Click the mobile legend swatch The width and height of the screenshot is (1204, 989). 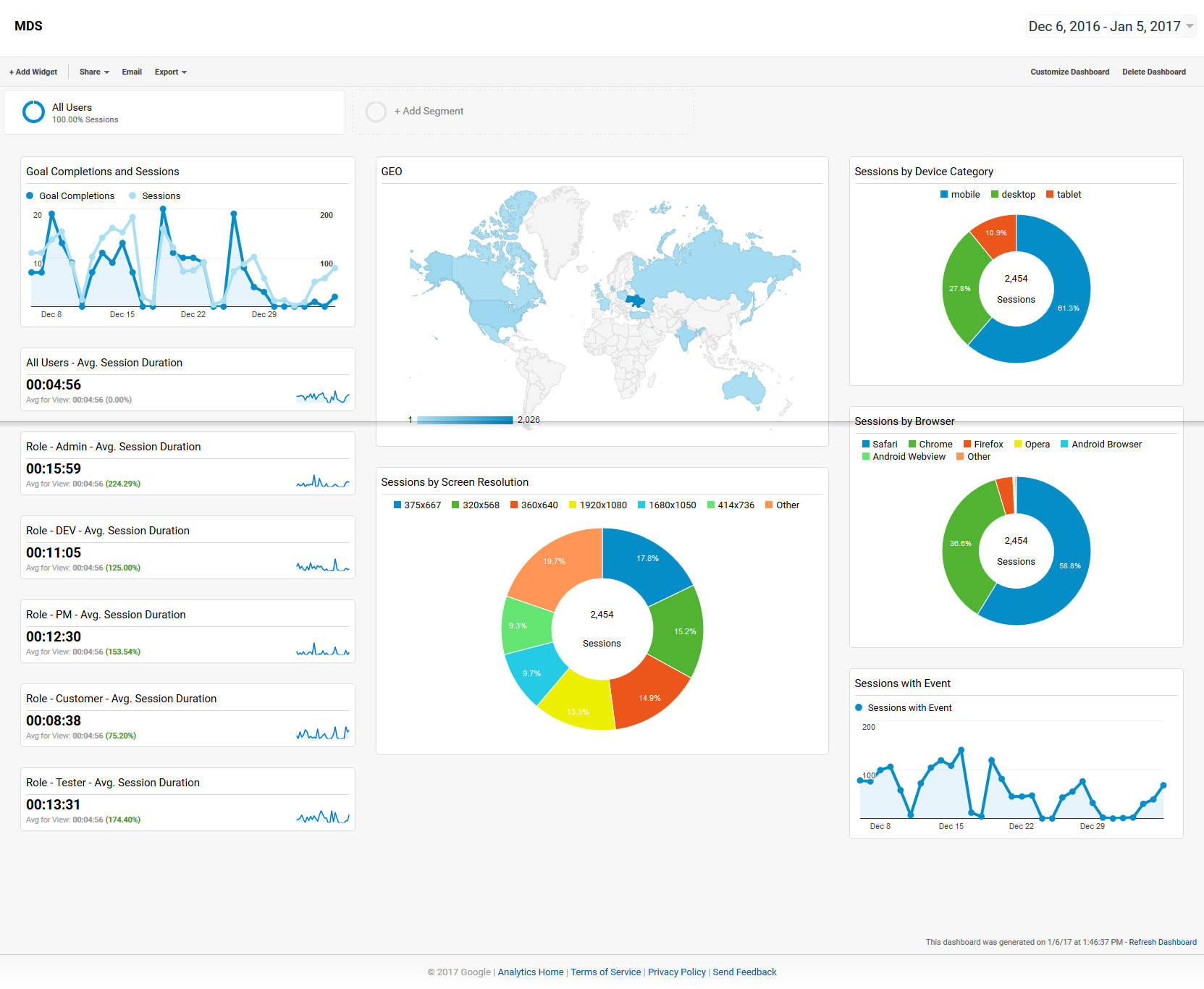point(944,194)
